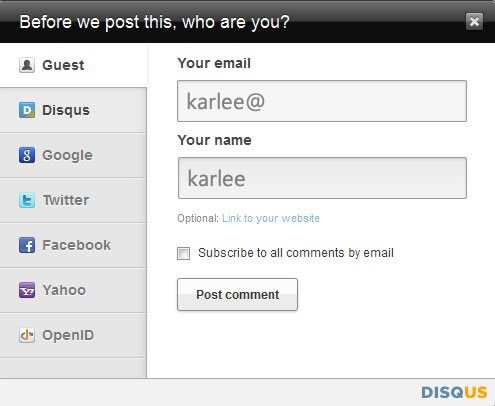
Task: Submit with the Post comment button
Action: 237,295
